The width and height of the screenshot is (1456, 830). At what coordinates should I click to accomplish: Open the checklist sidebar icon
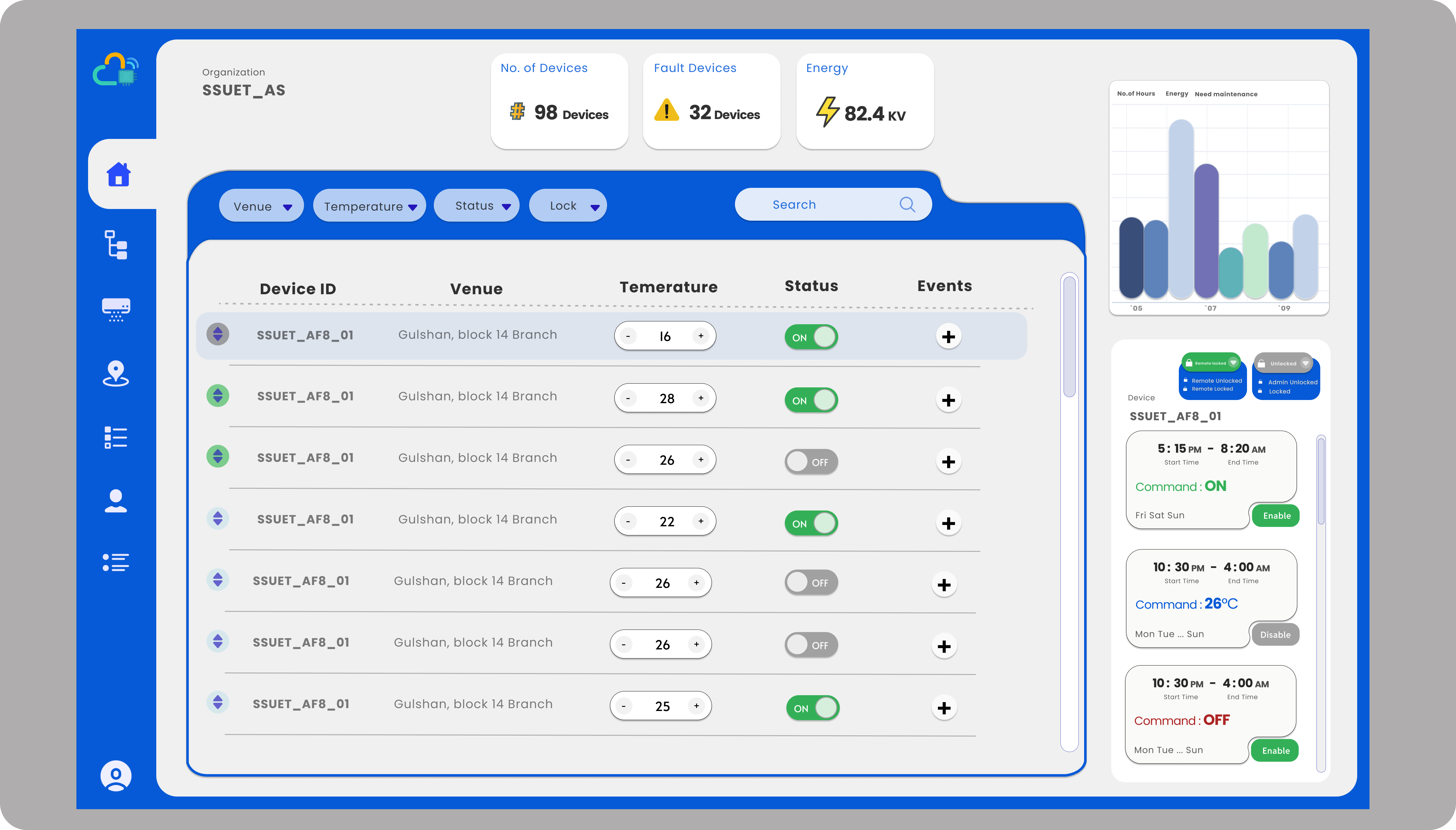coord(116,437)
